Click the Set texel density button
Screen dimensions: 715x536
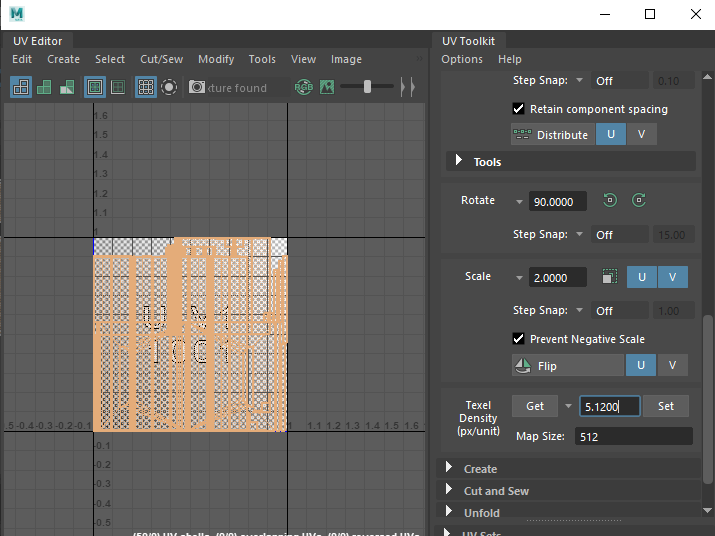pyautogui.click(x=665, y=406)
